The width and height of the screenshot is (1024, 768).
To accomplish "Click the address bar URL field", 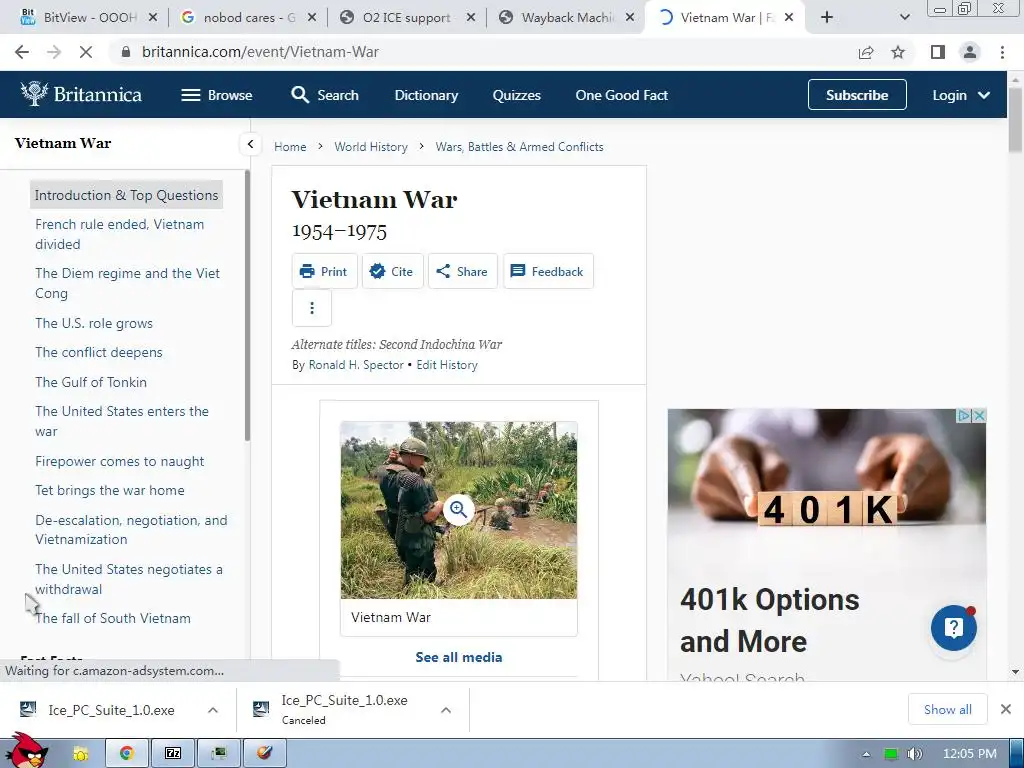I will point(483,52).
